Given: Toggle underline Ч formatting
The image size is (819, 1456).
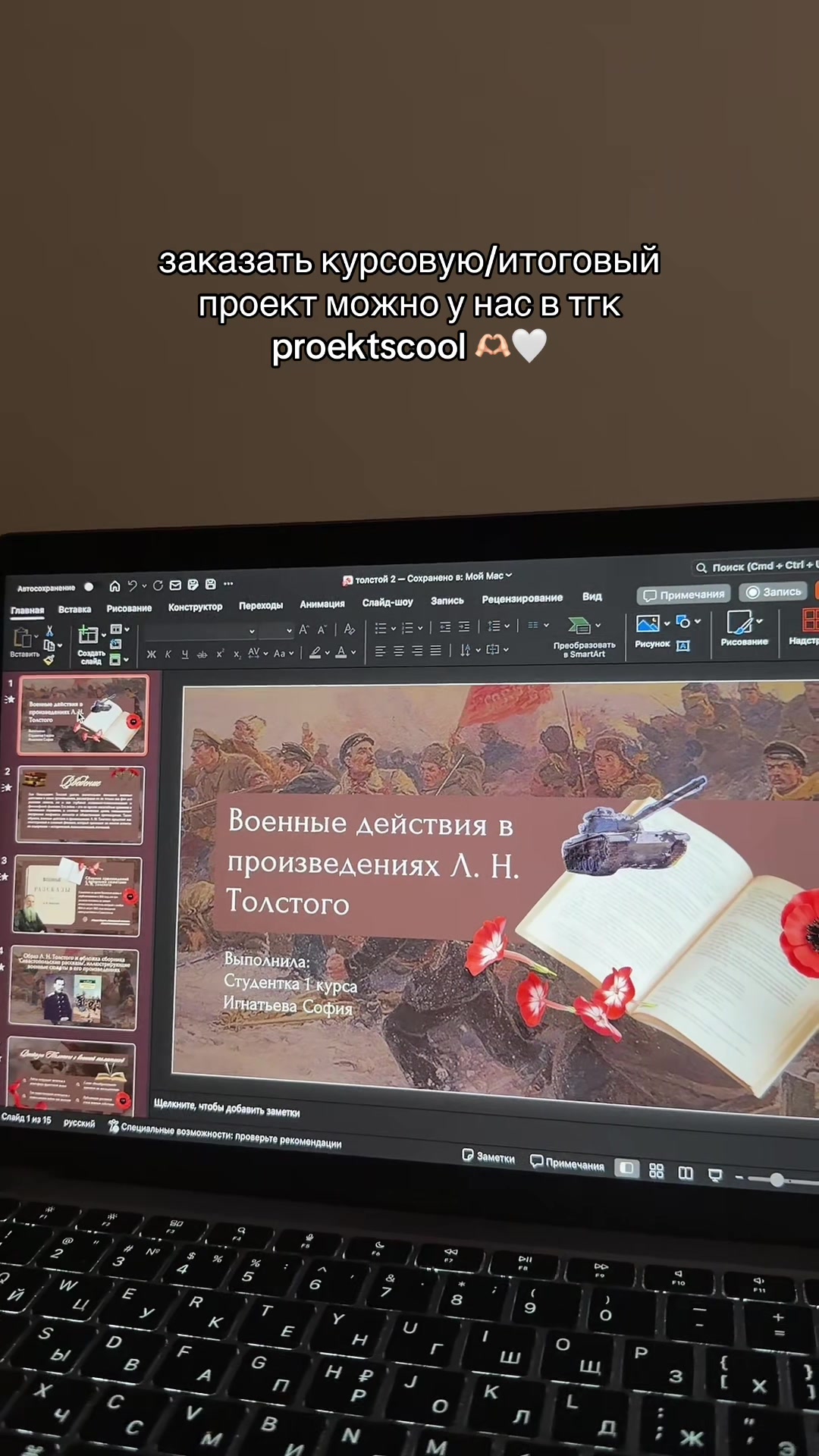Looking at the screenshot, I should click(x=185, y=654).
